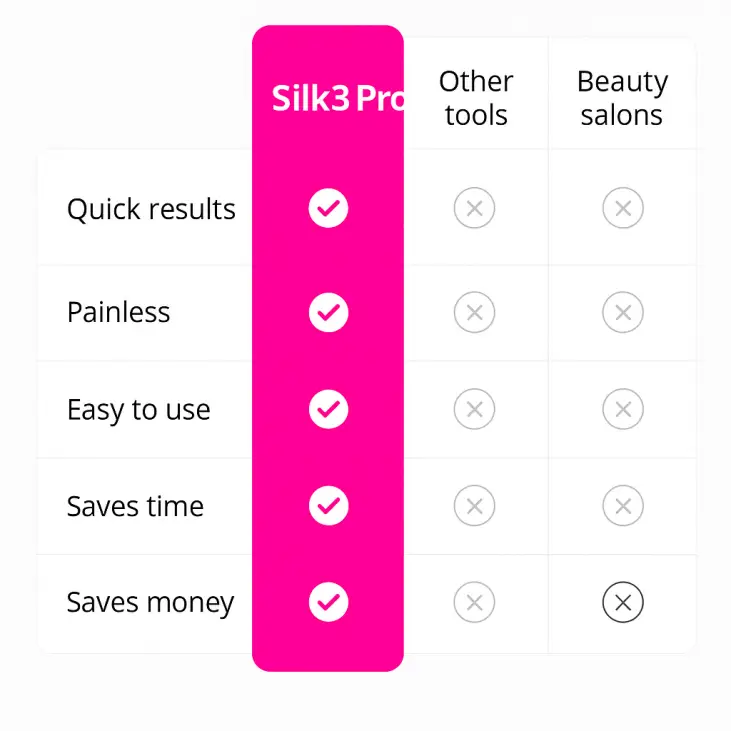Click Other tools X icon for Painless

[474, 312]
